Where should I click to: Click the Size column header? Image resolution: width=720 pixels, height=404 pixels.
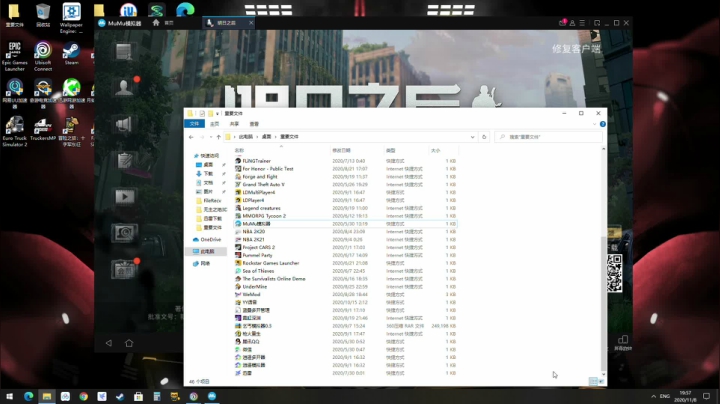[443, 150]
